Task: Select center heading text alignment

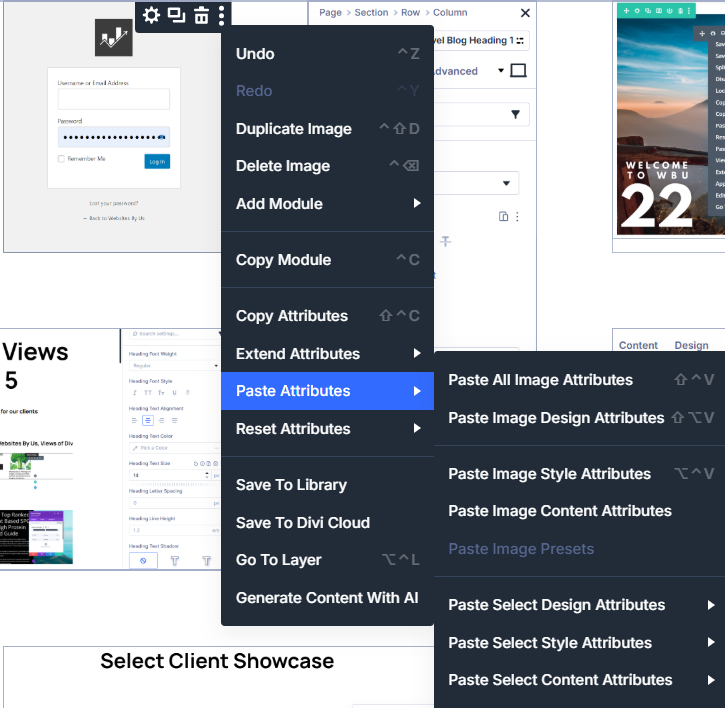Action: click(x=147, y=420)
